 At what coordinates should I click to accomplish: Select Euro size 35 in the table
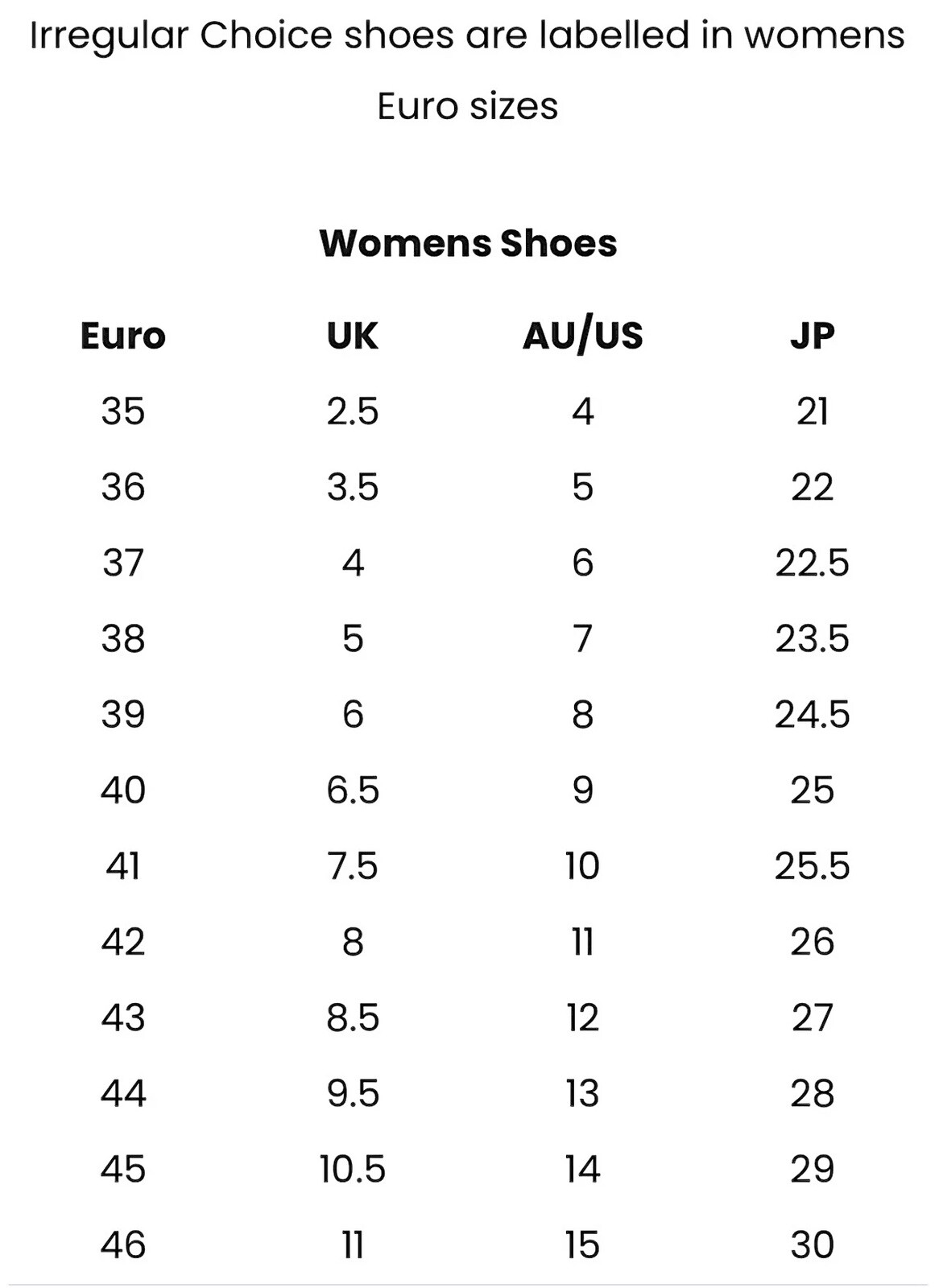pos(123,411)
